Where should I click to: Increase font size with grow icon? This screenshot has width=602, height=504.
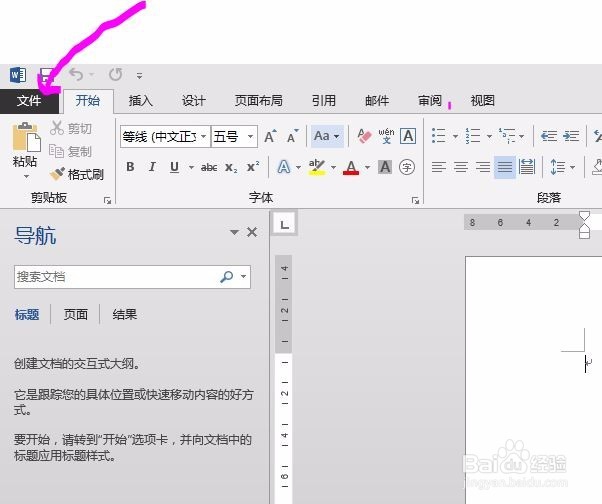[270, 136]
